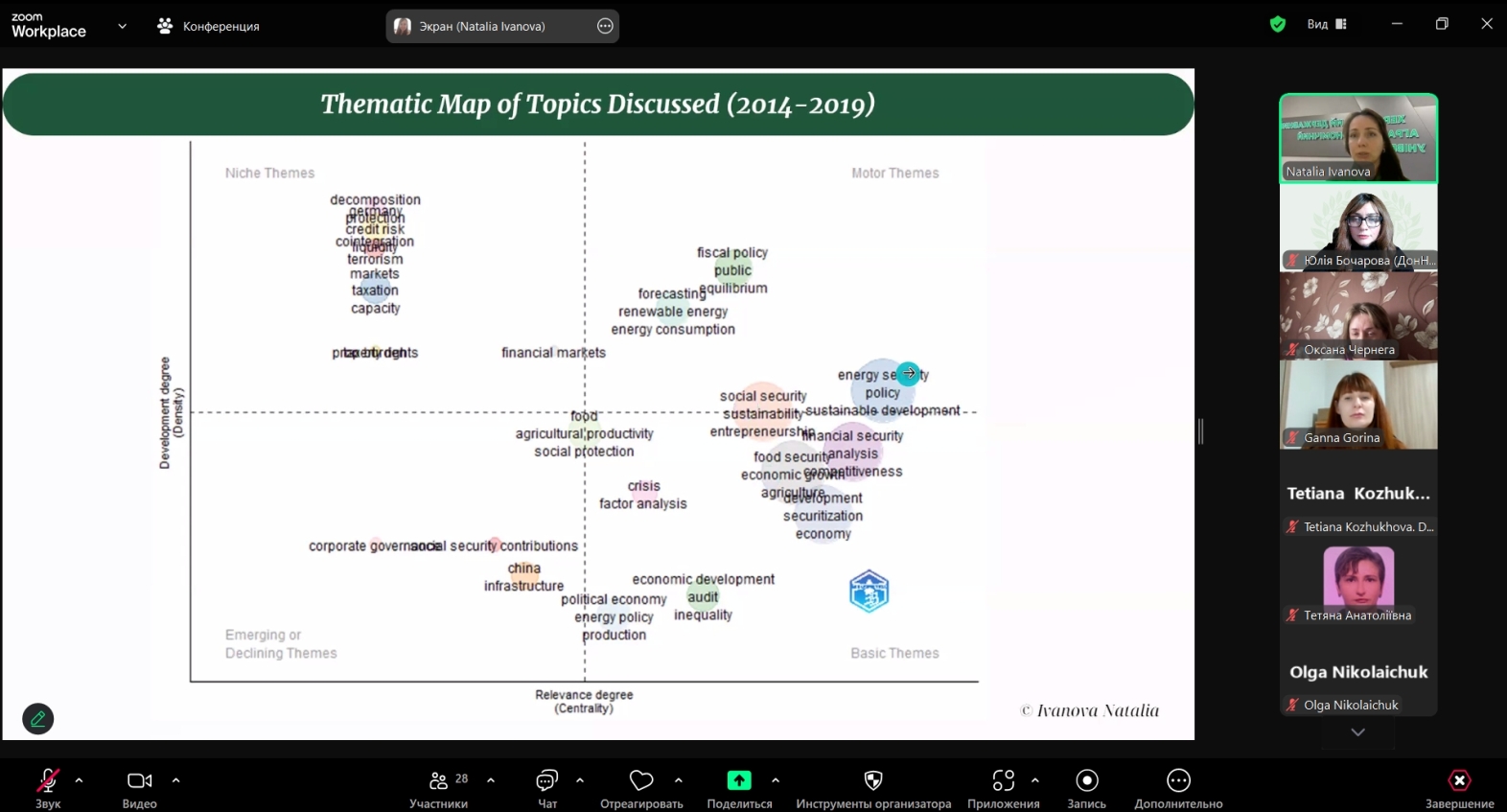
Task: Unmute microphone with the Звук button
Action: 48,788
